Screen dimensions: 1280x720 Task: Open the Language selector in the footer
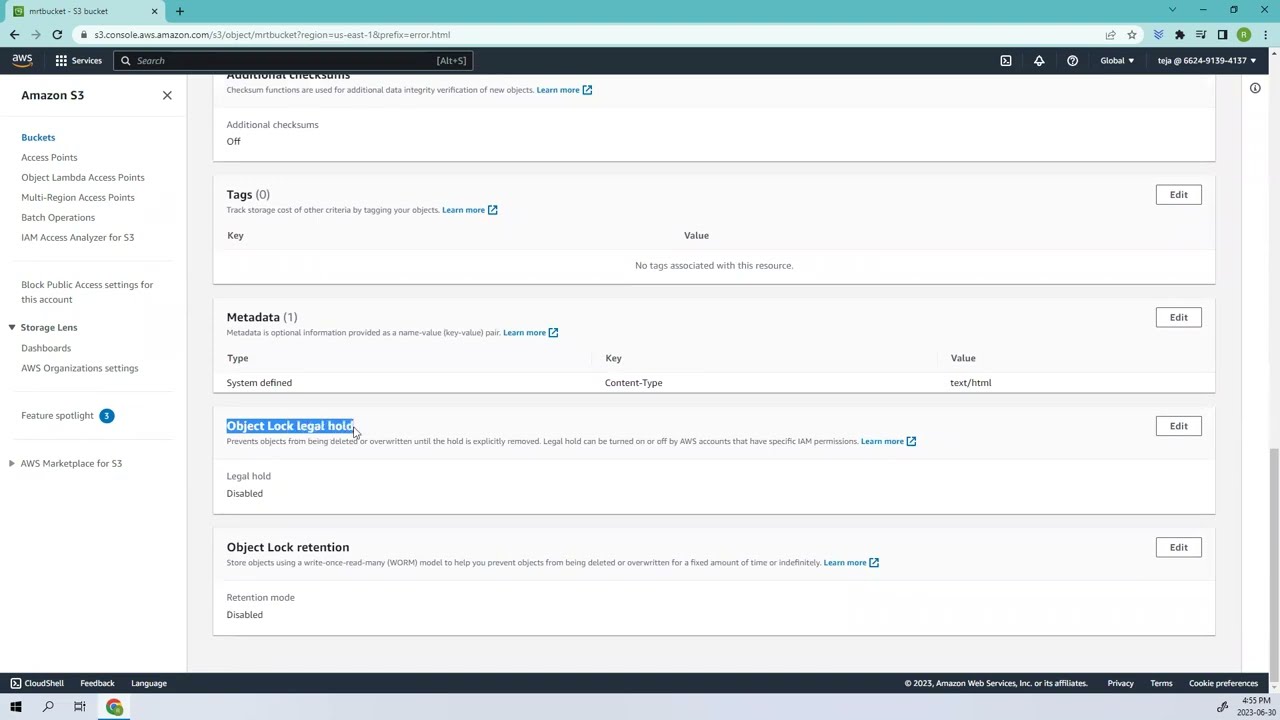pos(149,684)
